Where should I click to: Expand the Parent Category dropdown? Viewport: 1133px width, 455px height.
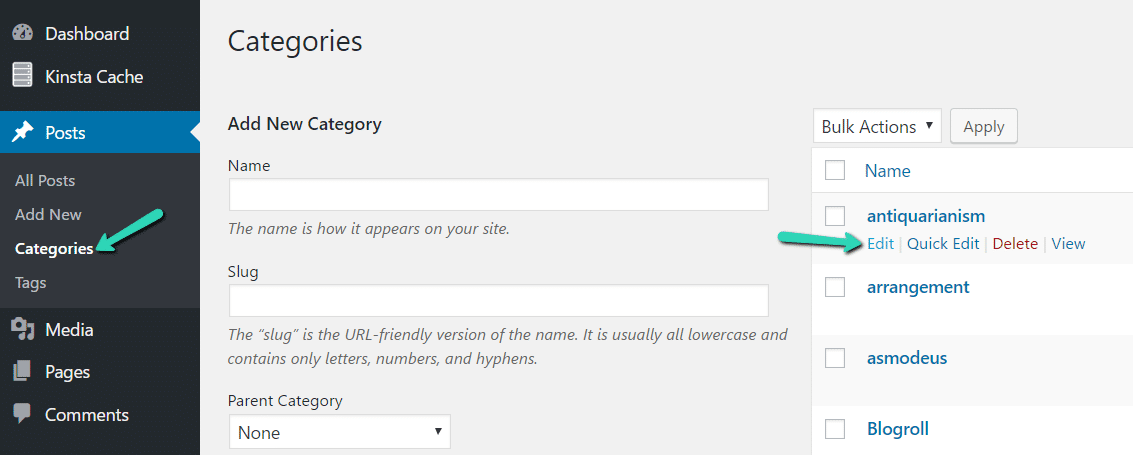tap(339, 433)
